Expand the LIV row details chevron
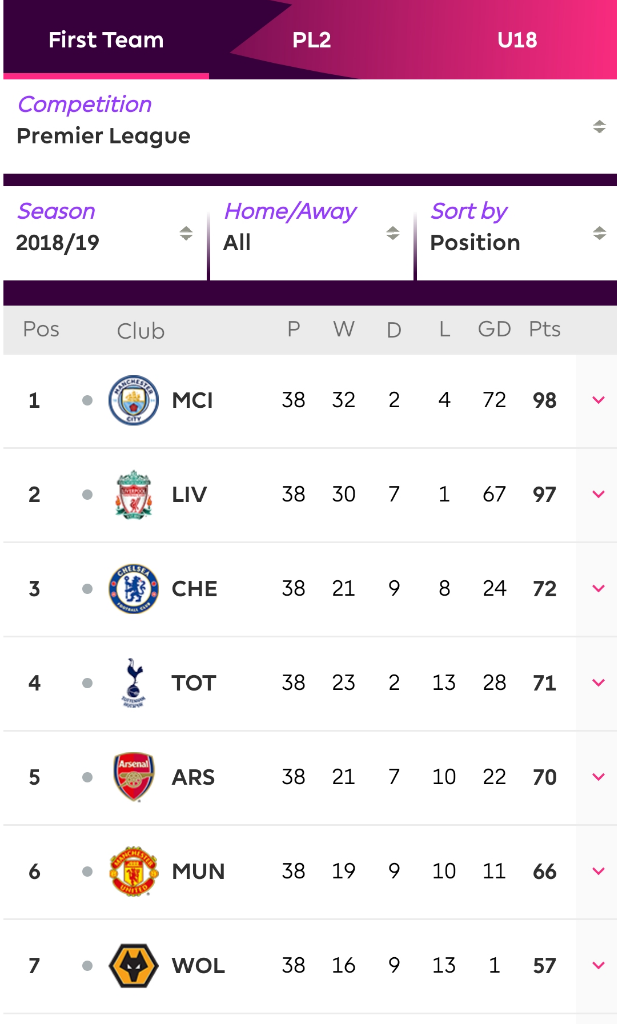 coord(598,494)
